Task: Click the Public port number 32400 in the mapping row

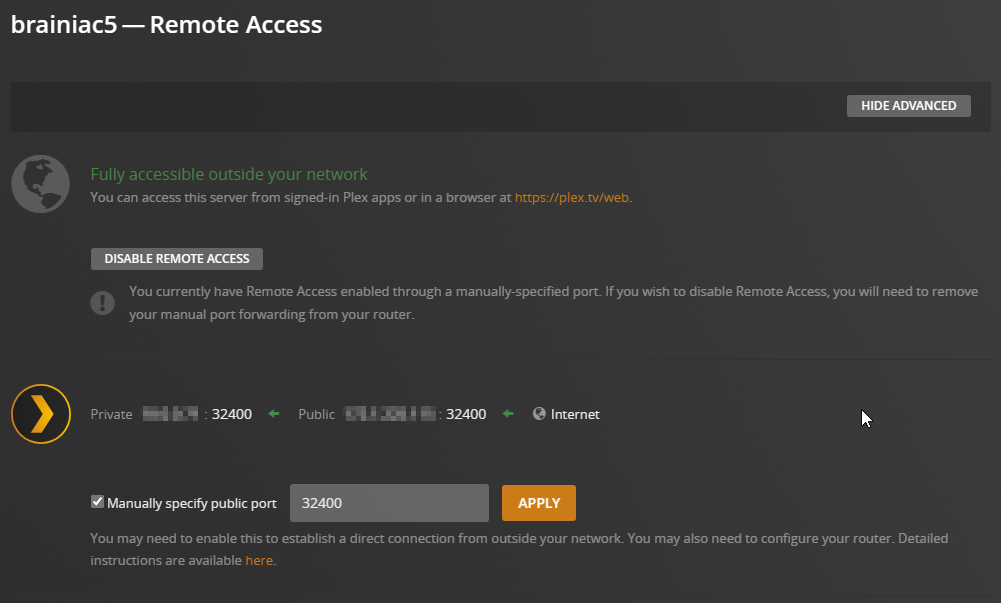Action: [466, 414]
